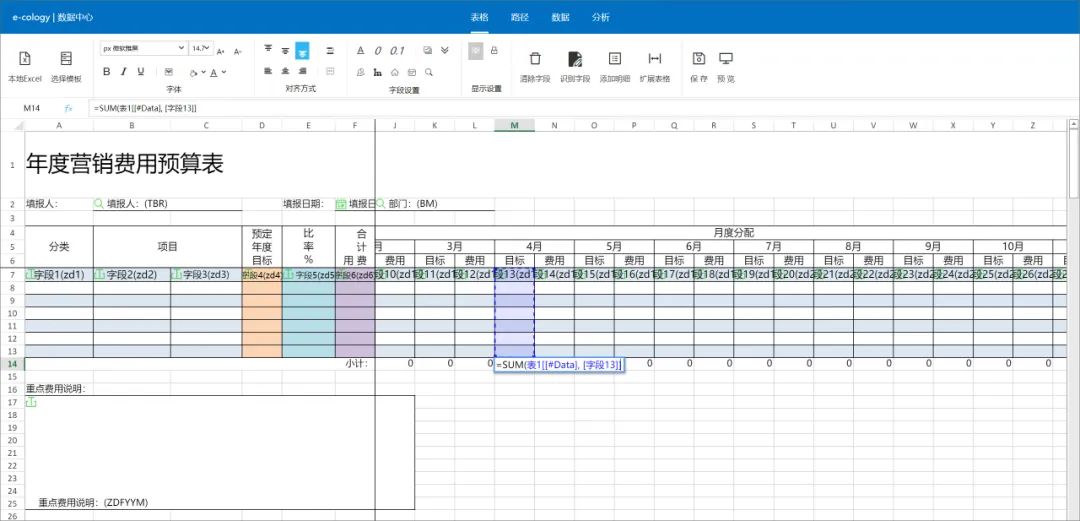
Task: Click the bold 'In' field icon
Action: point(377,72)
